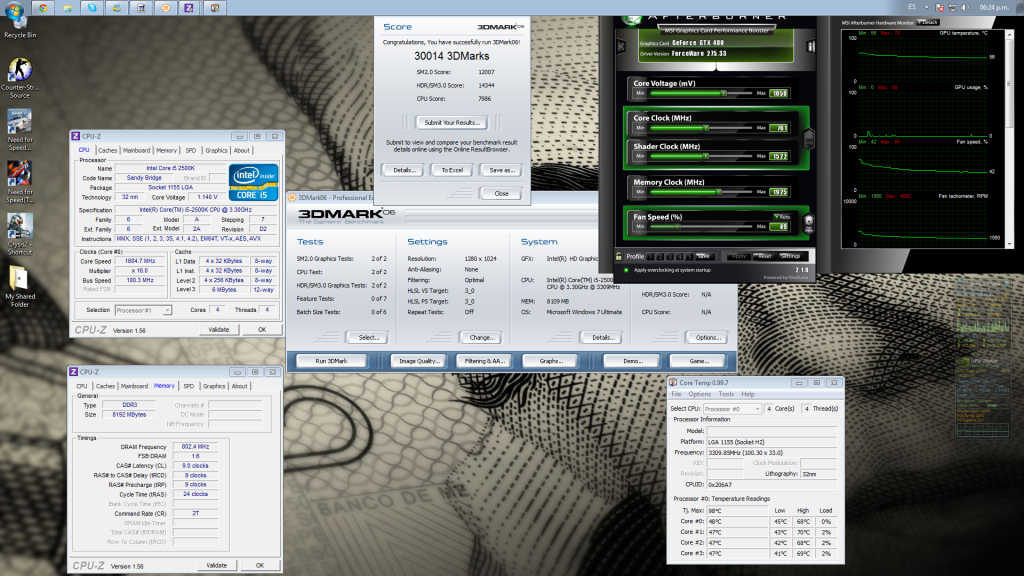Click the taskbar clock 06:24 p.m.

(x=994, y=8)
